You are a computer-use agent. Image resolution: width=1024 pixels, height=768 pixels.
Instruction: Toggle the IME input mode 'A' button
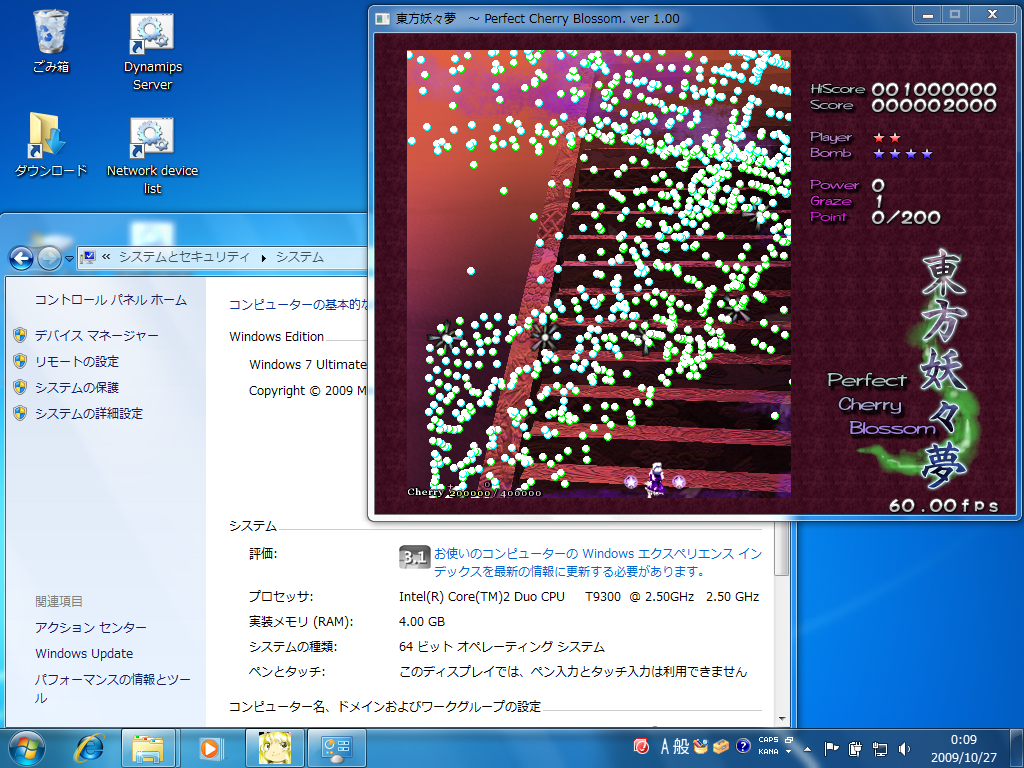[665, 746]
